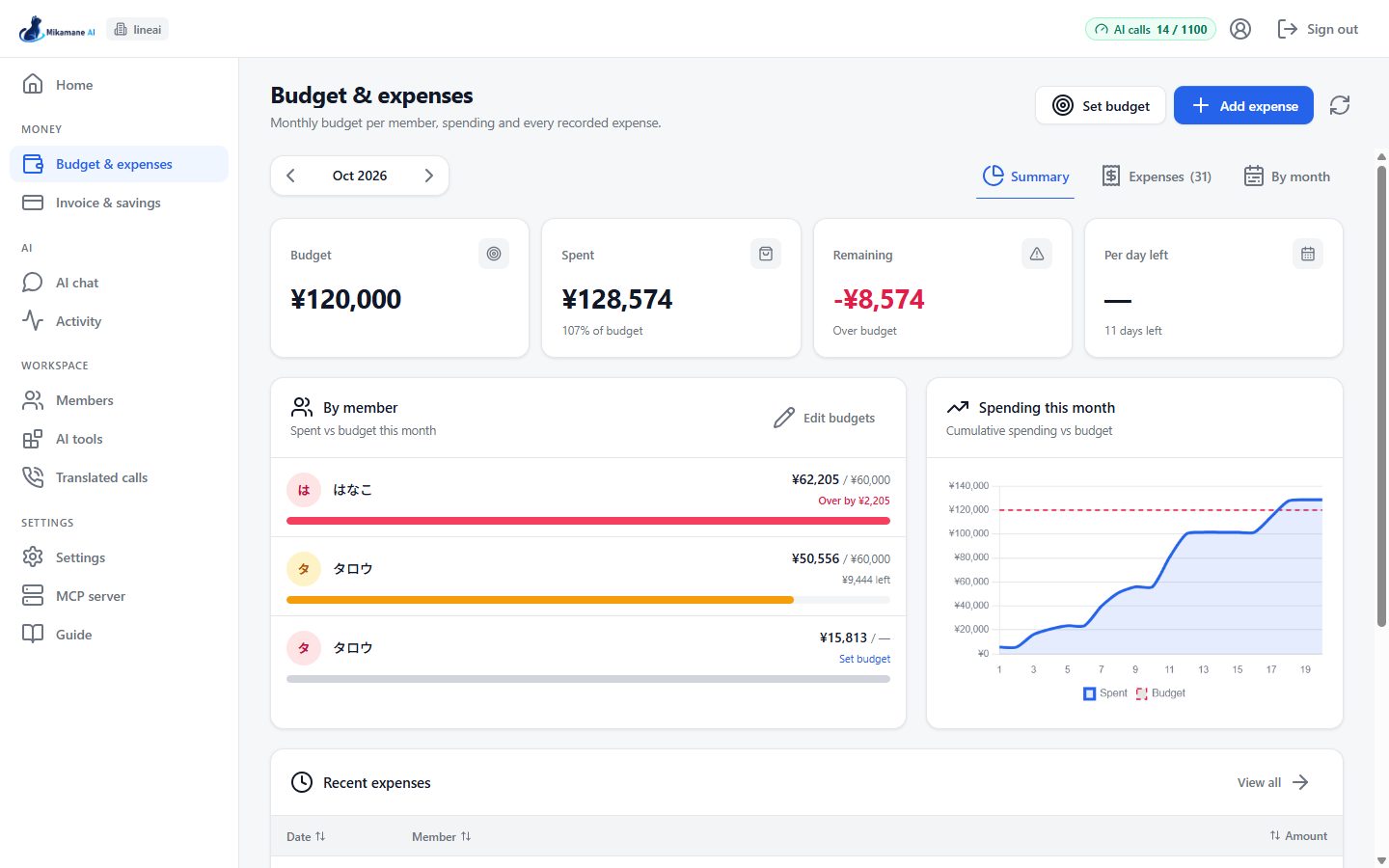Open the user profile icon
1389x868 pixels.
click(x=1240, y=29)
